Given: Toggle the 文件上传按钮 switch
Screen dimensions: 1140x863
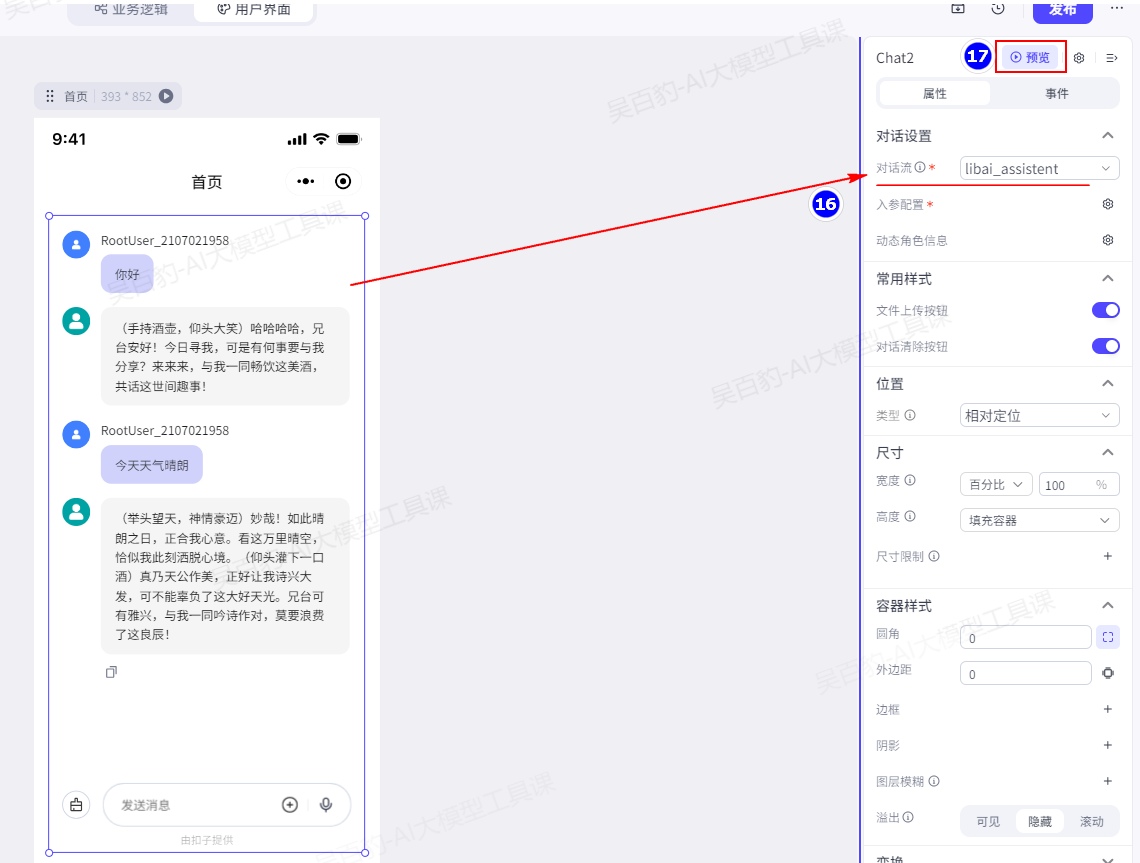Looking at the screenshot, I should [x=1105, y=310].
